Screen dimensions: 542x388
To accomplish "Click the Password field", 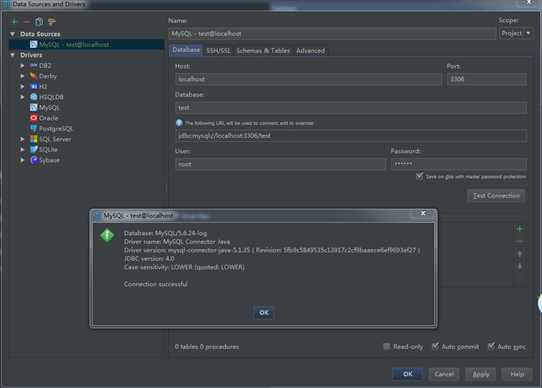I will (x=459, y=164).
